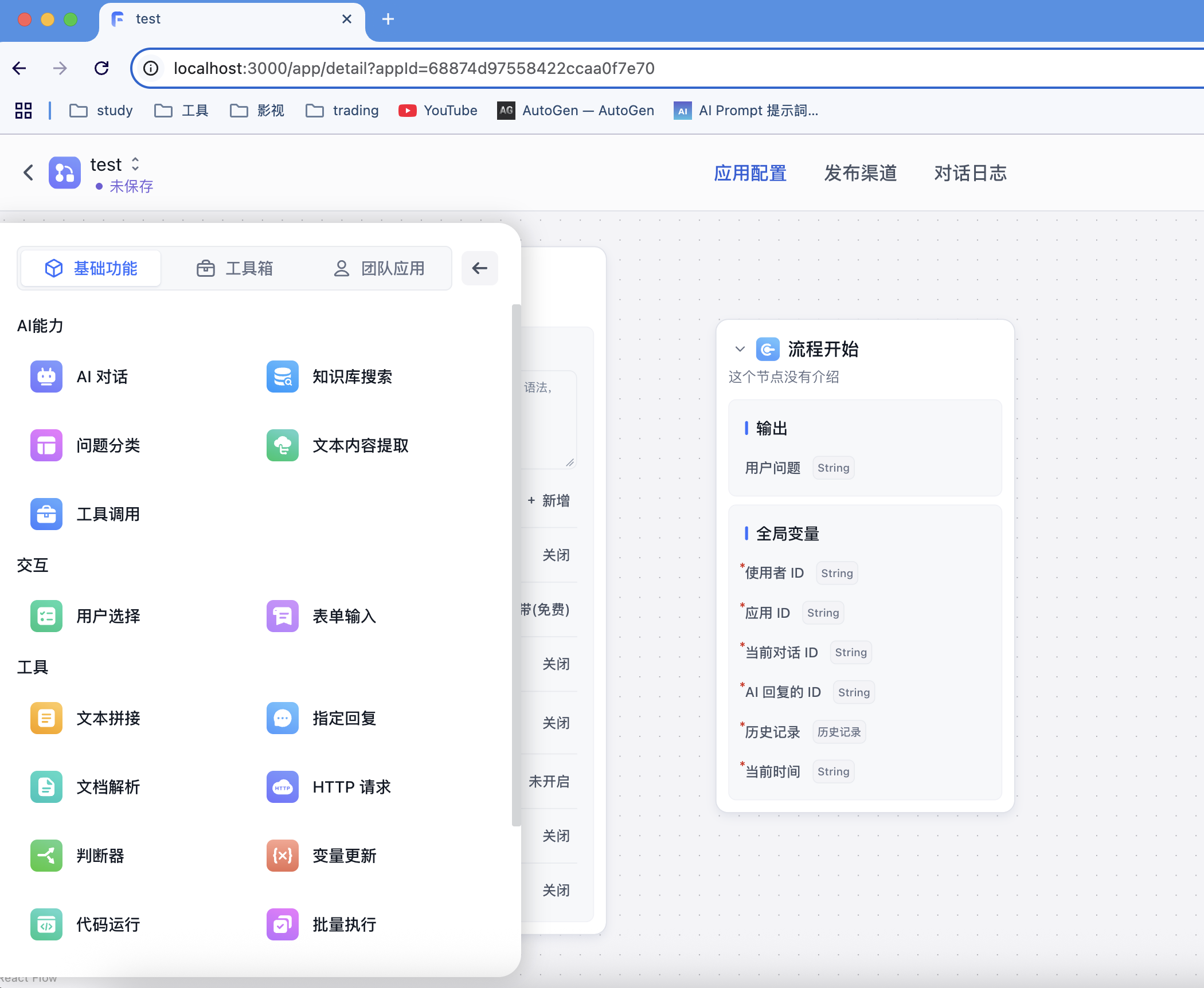
Task: Open the test app switcher arrows
Action: 135,164
